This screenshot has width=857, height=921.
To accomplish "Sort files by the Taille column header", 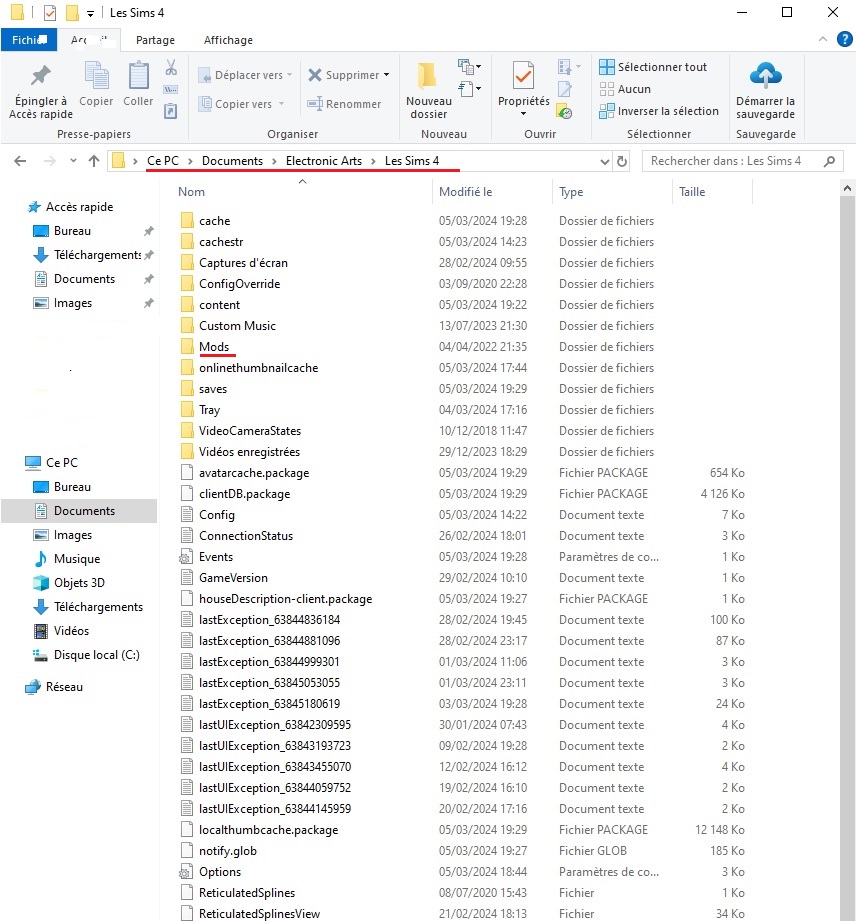I will 692,192.
